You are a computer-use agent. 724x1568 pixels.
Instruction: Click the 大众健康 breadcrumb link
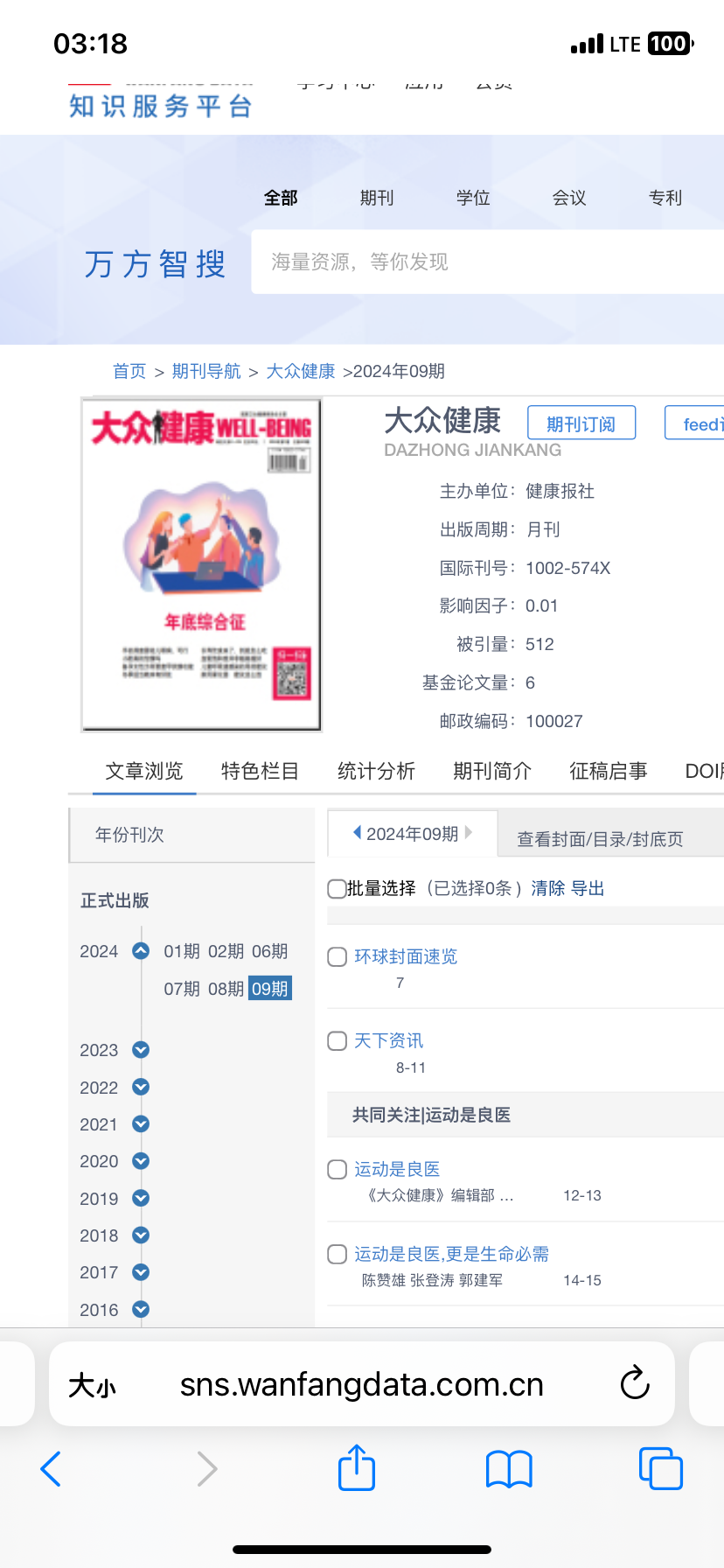coord(301,371)
